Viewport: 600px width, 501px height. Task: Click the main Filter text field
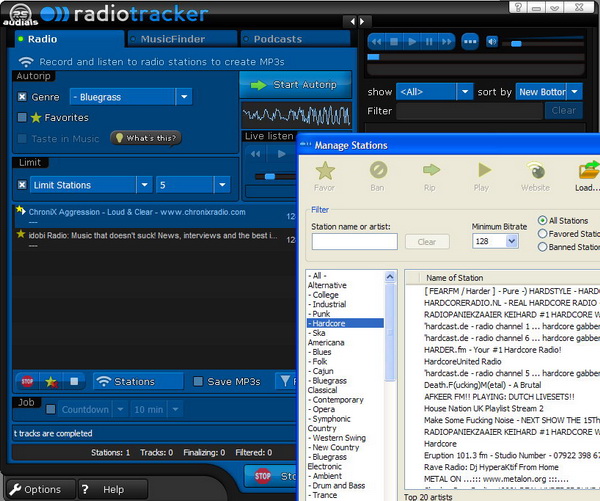pos(470,111)
